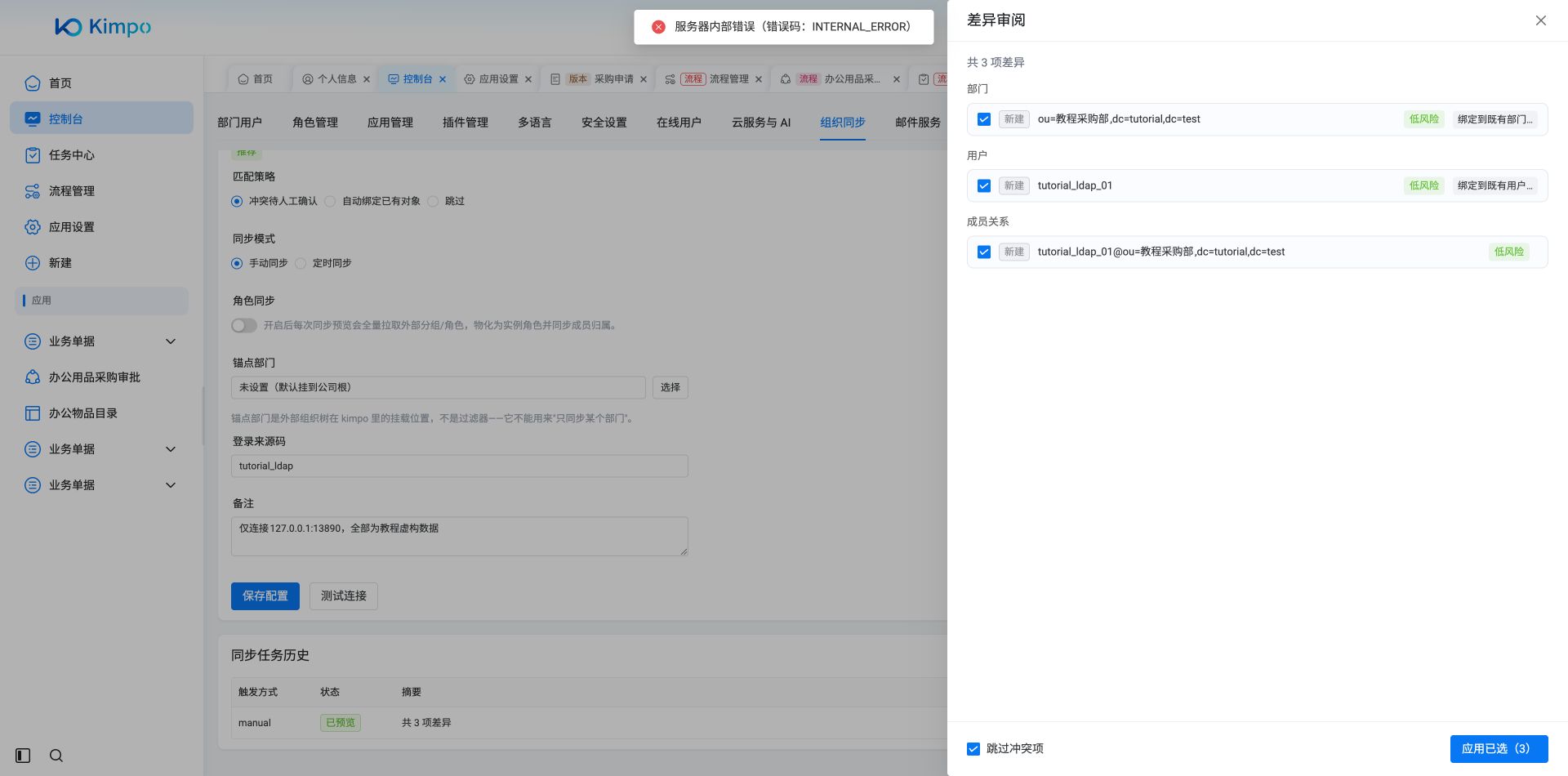Close the 采购申请 tab
Viewport: 1568px width, 776px height.
tap(644, 79)
